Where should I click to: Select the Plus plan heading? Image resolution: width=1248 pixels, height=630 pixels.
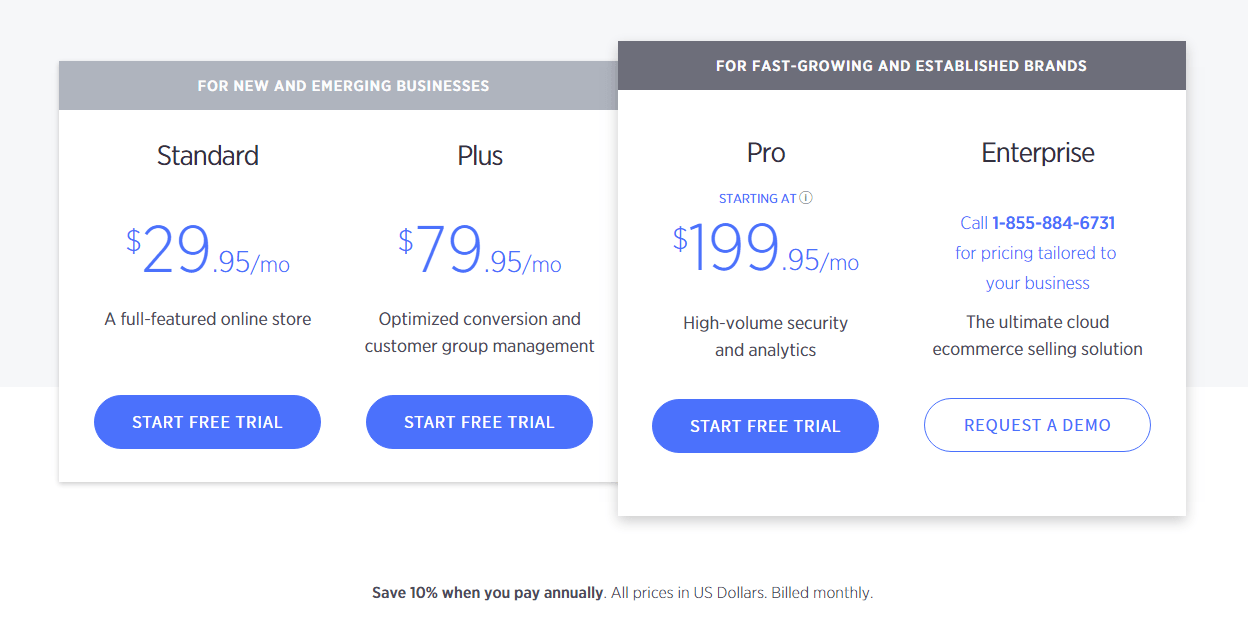[x=480, y=155]
